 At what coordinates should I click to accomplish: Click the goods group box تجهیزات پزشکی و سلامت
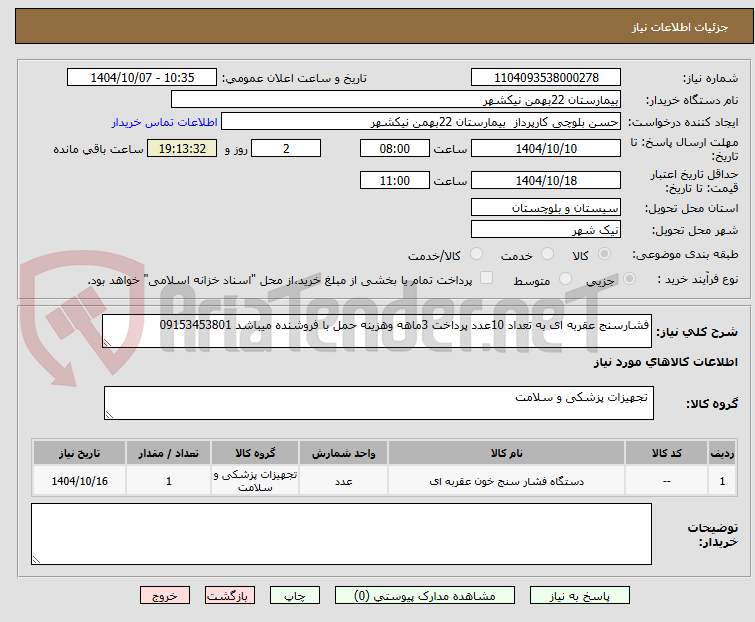coord(379,403)
